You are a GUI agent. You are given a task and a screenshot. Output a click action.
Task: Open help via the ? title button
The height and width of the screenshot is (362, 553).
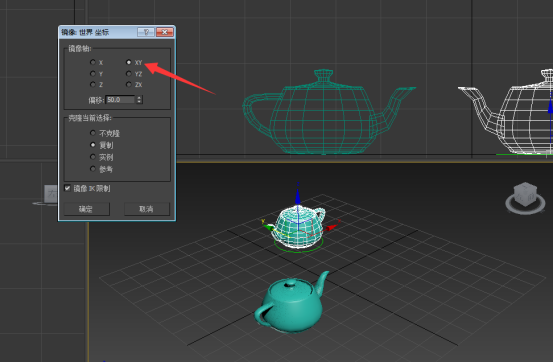146,32
